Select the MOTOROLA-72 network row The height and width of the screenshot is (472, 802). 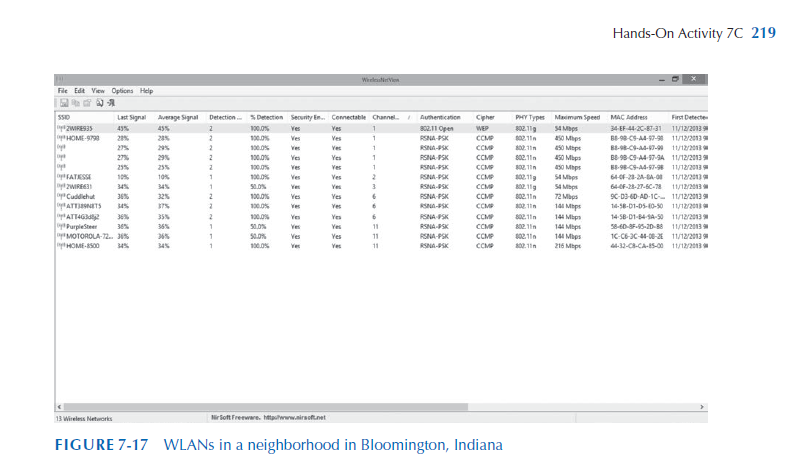pyautogui.click(x=382, y=236)
